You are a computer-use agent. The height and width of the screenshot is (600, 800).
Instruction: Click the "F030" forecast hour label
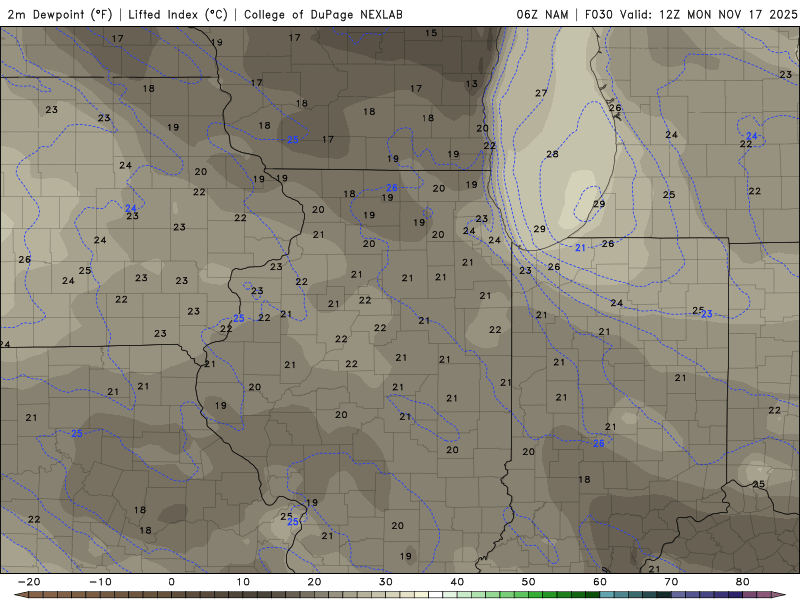coord(598,14)
